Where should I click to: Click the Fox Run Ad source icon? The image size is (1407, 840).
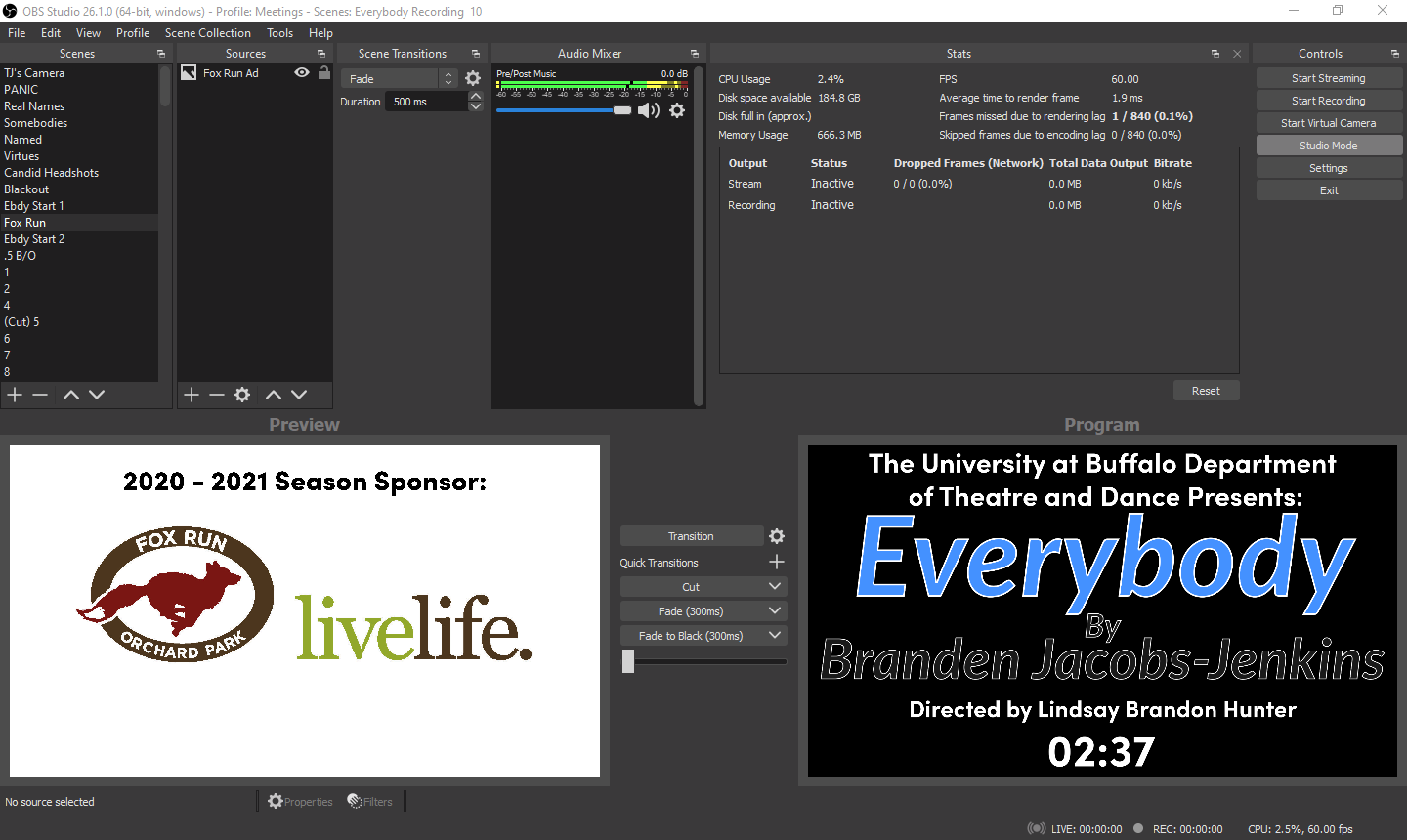click(190, 73)
